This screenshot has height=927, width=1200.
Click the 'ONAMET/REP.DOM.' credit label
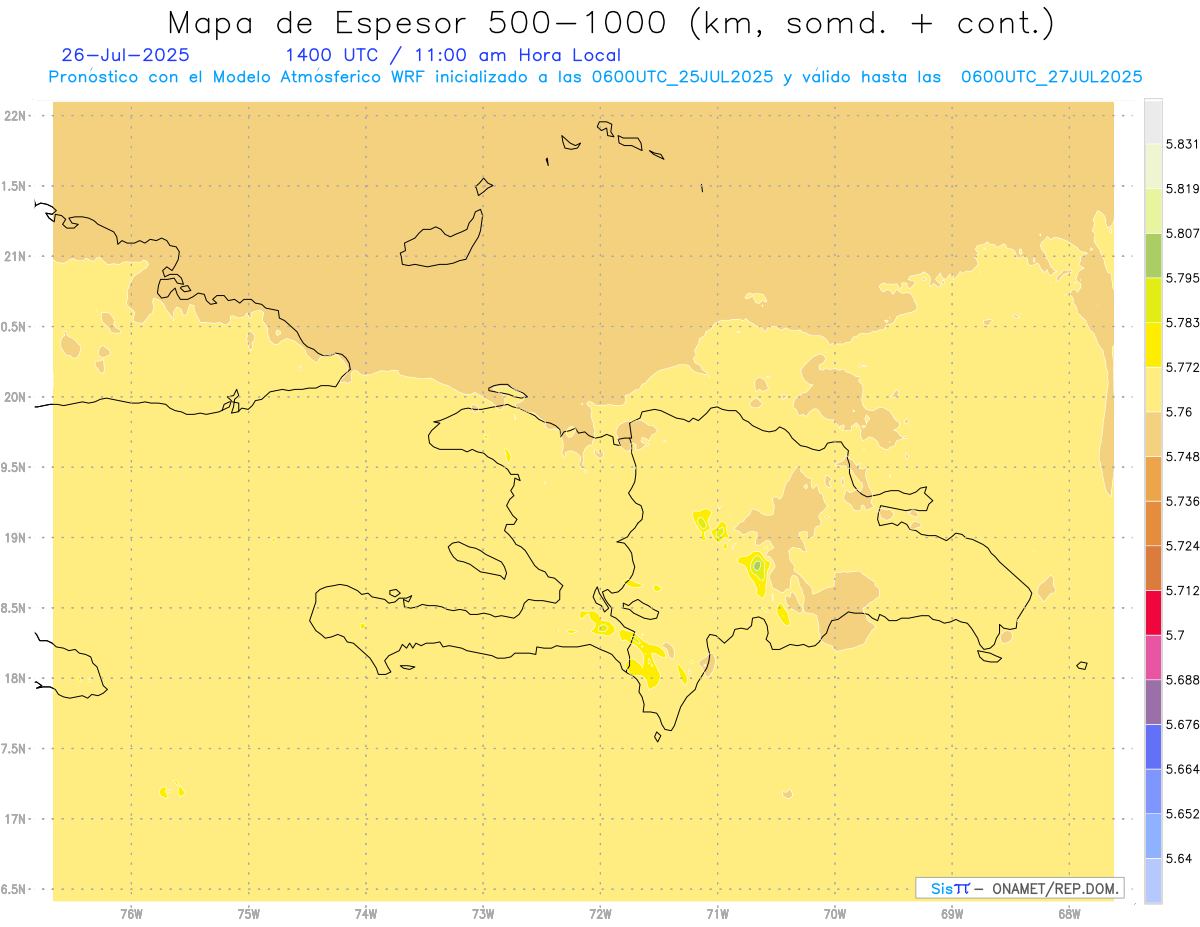point(1057,888)
